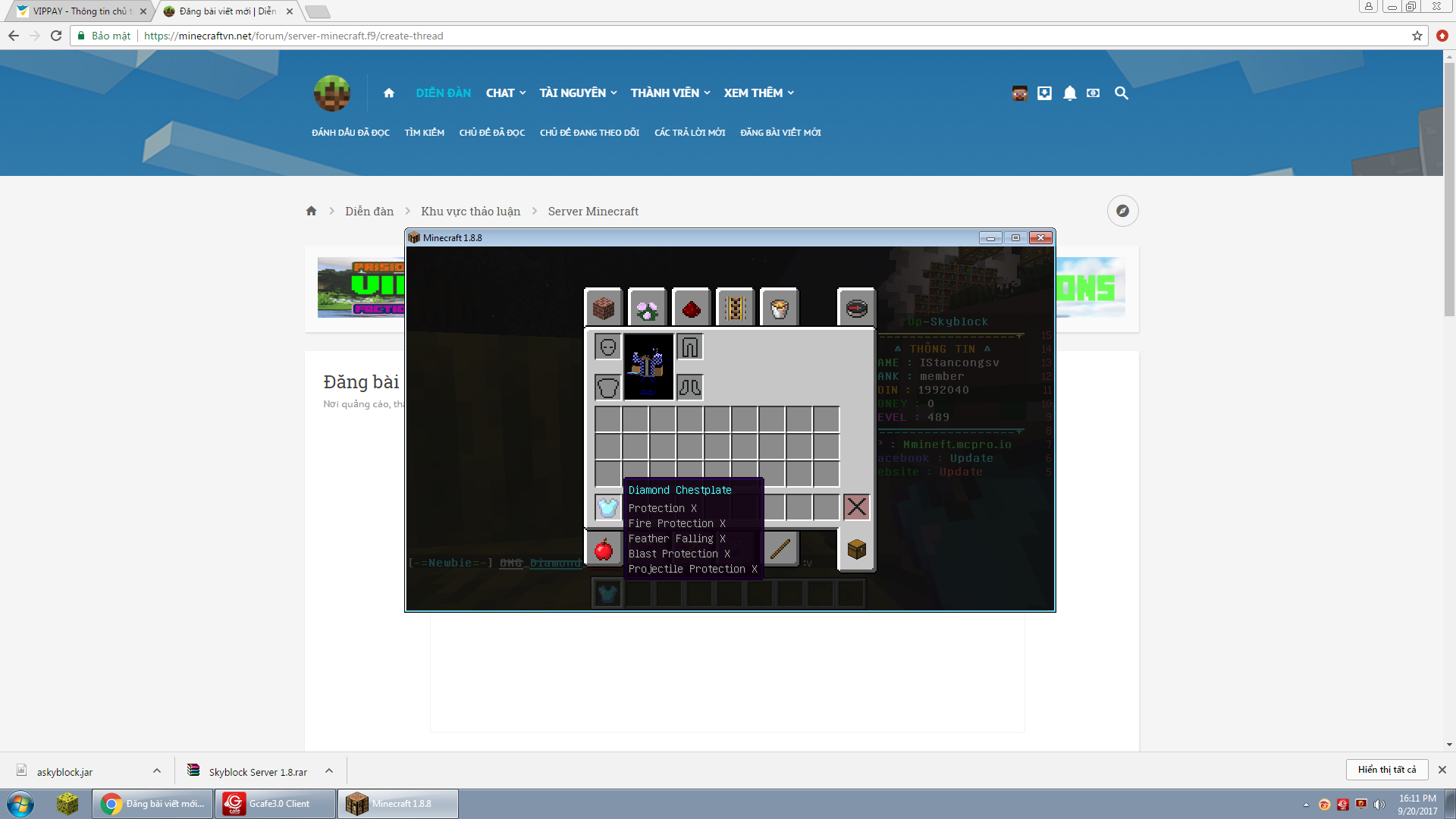Viewport: 1456px width, 819px height.
Task: Select the Search Items compass tab
Action: [856, 309]
